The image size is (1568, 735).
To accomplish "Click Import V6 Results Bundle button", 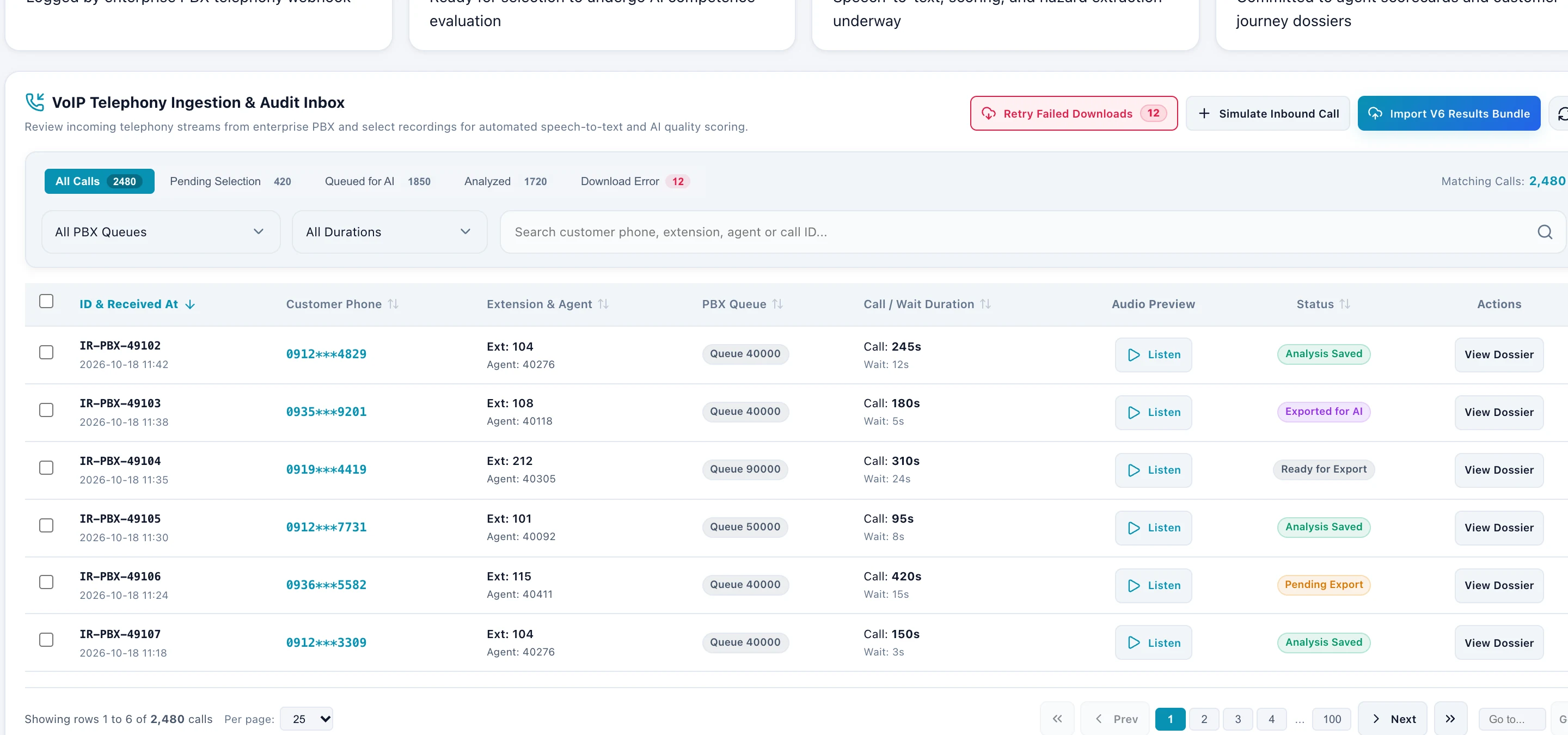I will (1449, 114).
